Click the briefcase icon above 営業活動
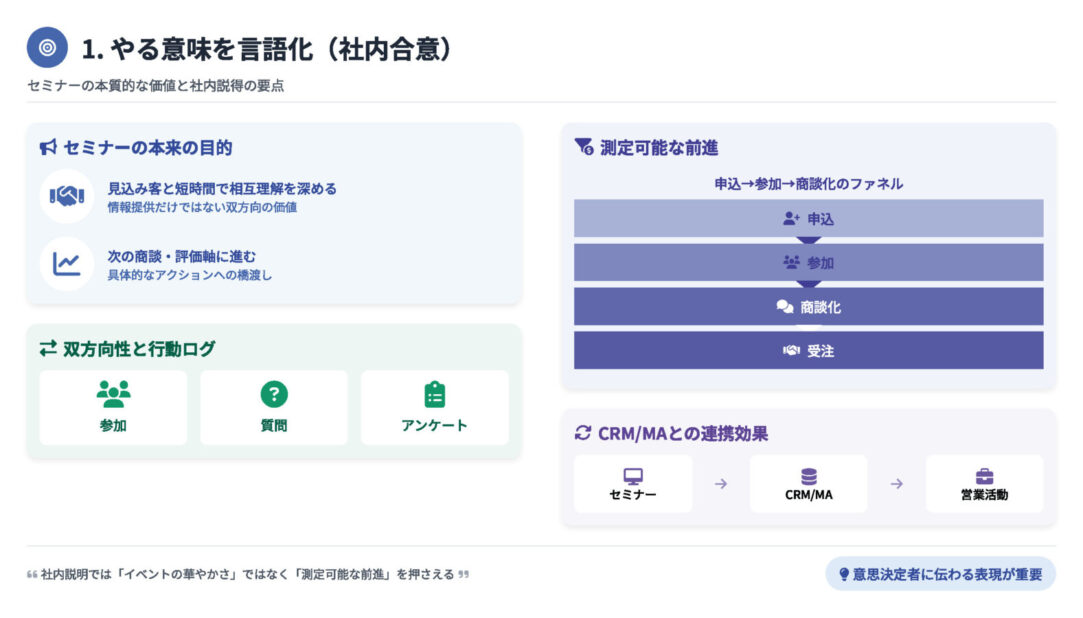1083x618 pixels. tap(984, 476)
